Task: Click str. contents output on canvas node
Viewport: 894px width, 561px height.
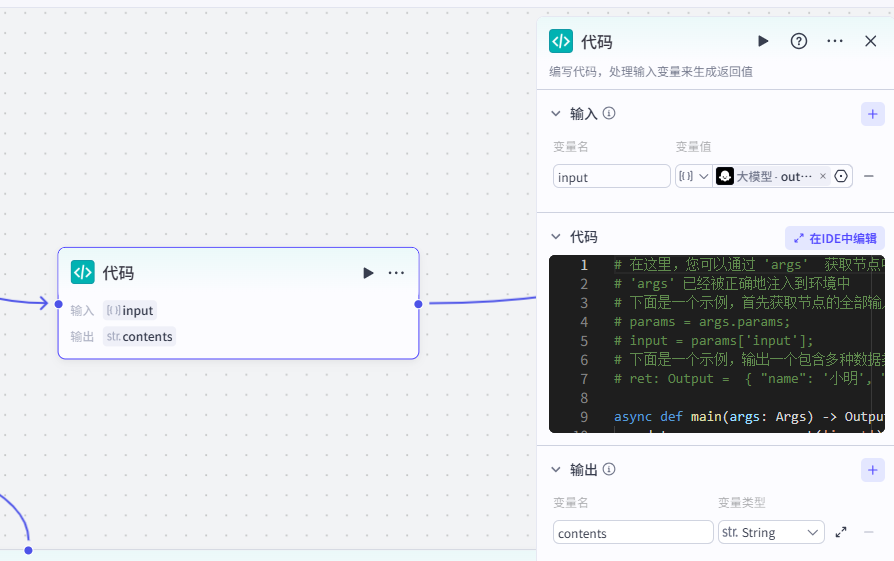Action: 139,336
